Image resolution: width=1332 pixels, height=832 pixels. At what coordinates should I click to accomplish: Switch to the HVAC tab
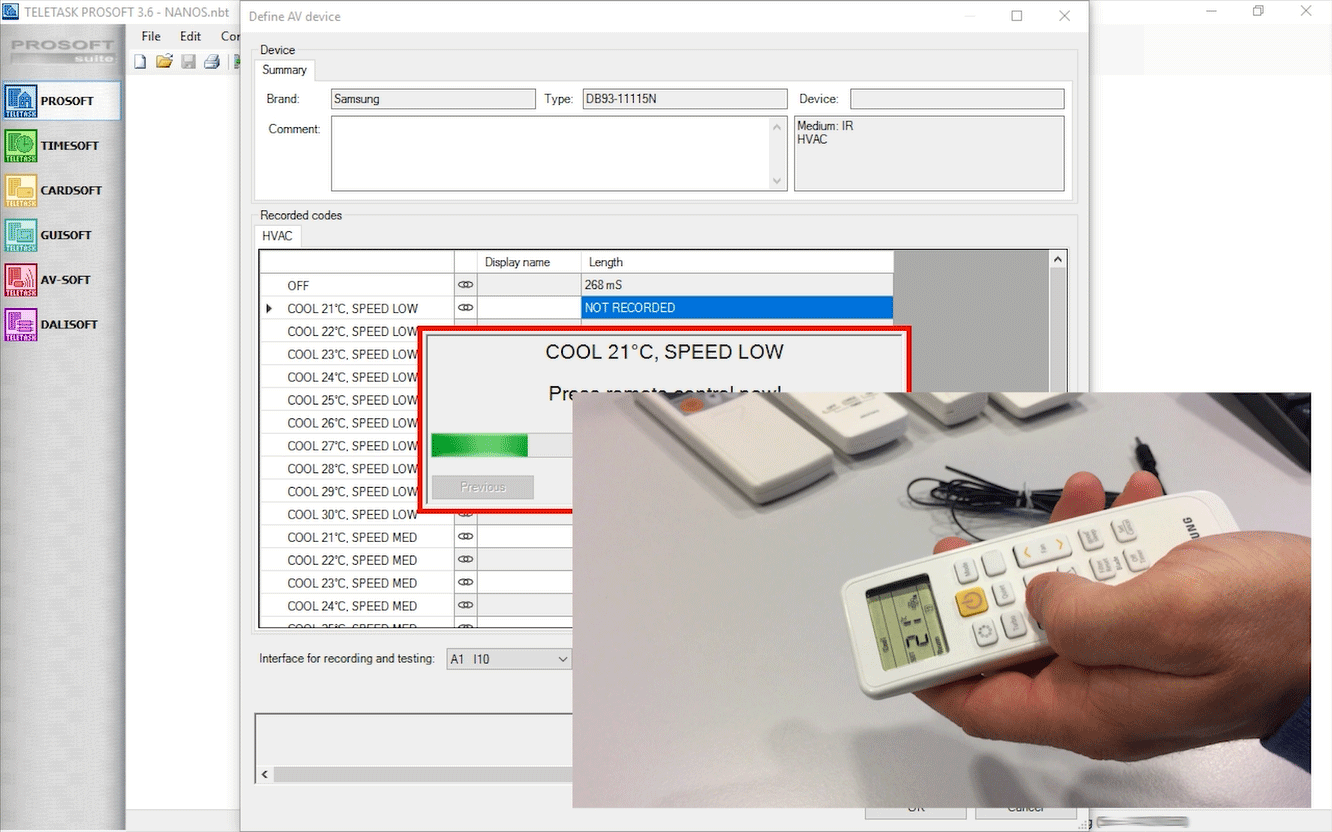tap(277, 236)
